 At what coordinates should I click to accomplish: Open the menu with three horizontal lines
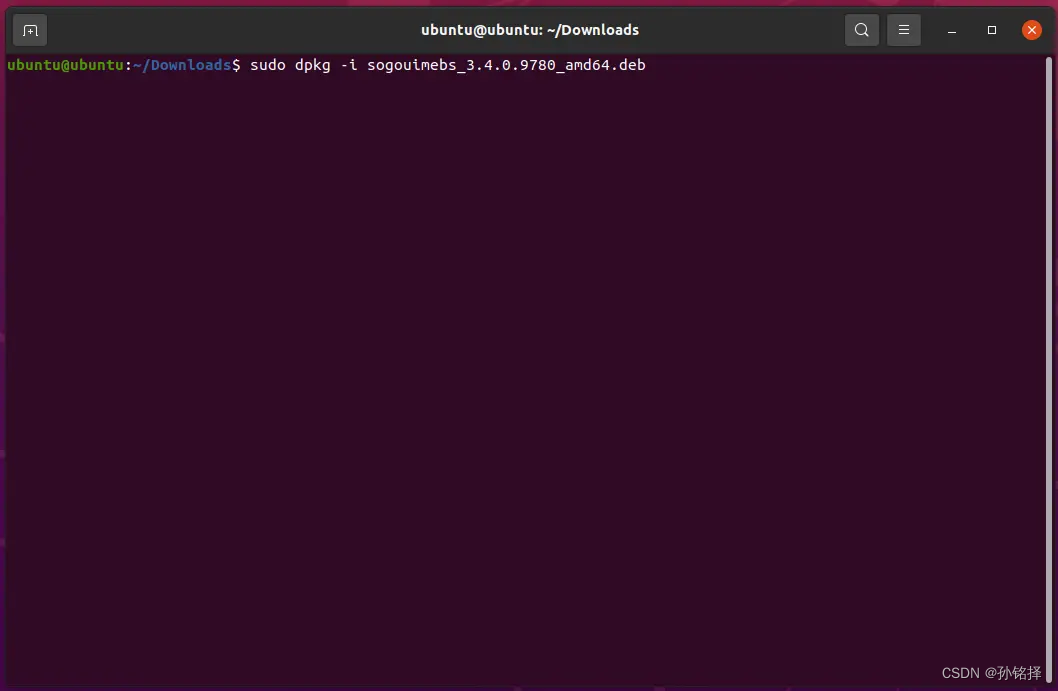pos(903,29)
